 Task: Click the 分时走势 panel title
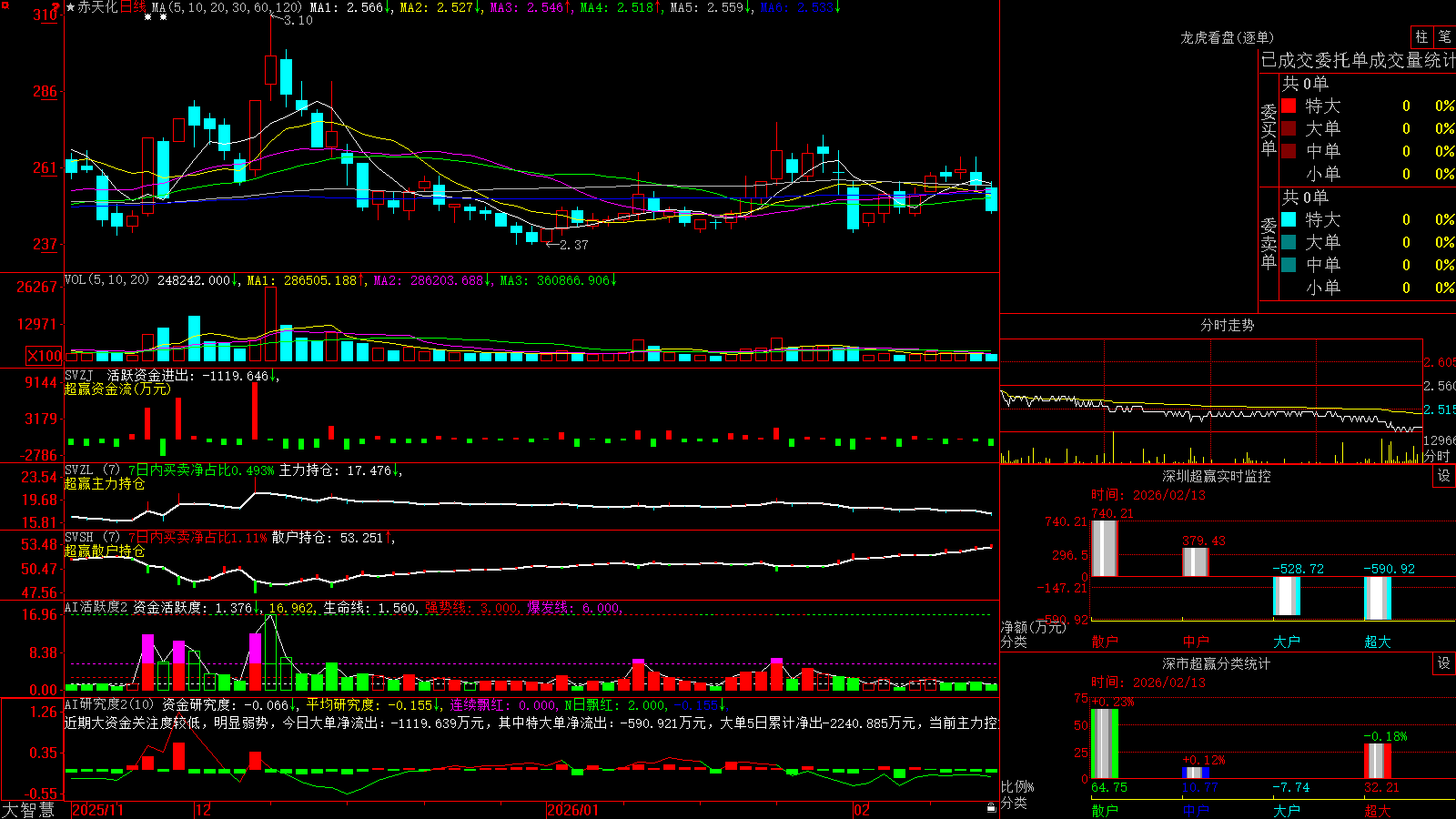pyautogui.click(x=1227, y=325)
